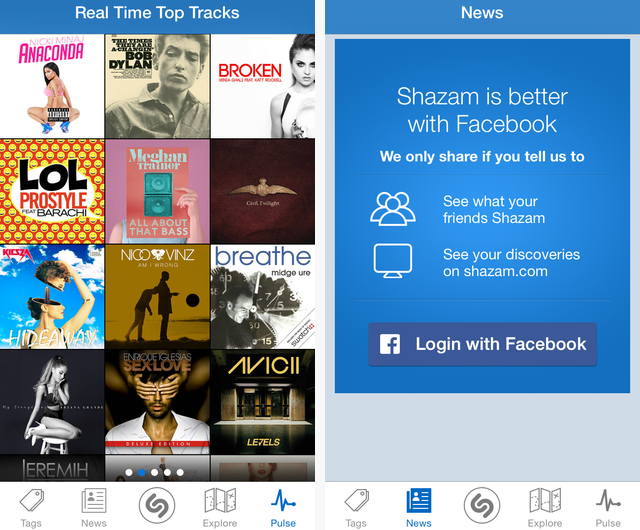Open Nico & Vinz Am I Wrong
The width and height of the screenshot is (640, 530).
tap(158, 296)
